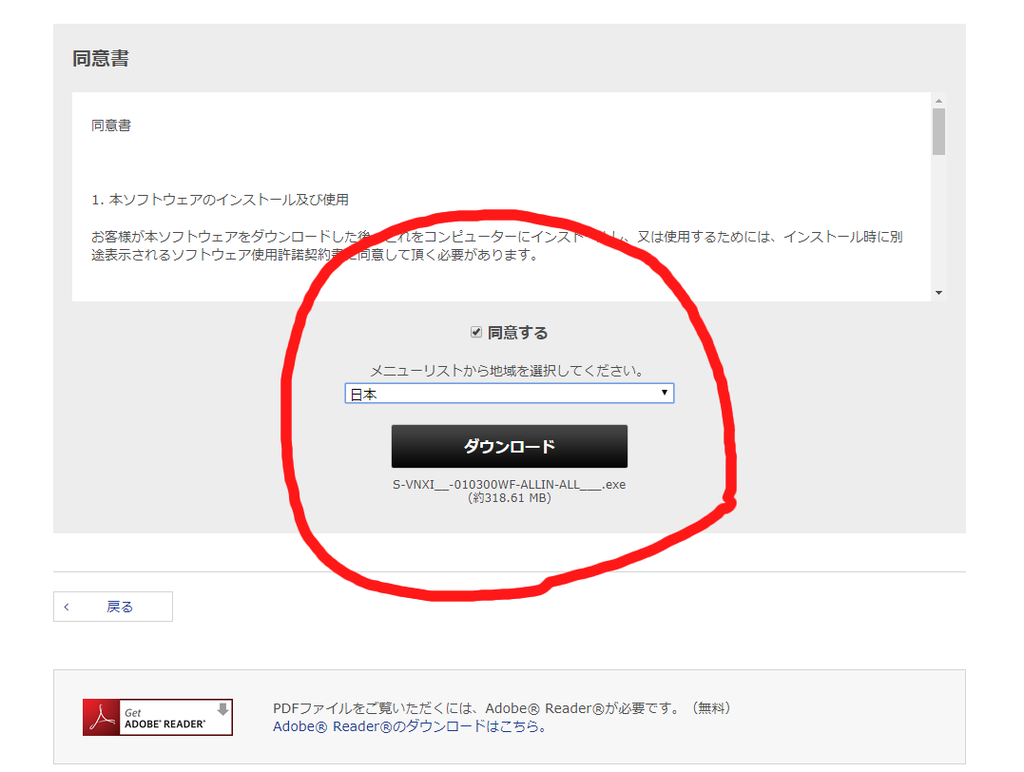This screenshot has width=1024, height=772.
Task: Click the 1. 本ソフトウェアのインストール及び使用 heading
Action: [220, 200]
